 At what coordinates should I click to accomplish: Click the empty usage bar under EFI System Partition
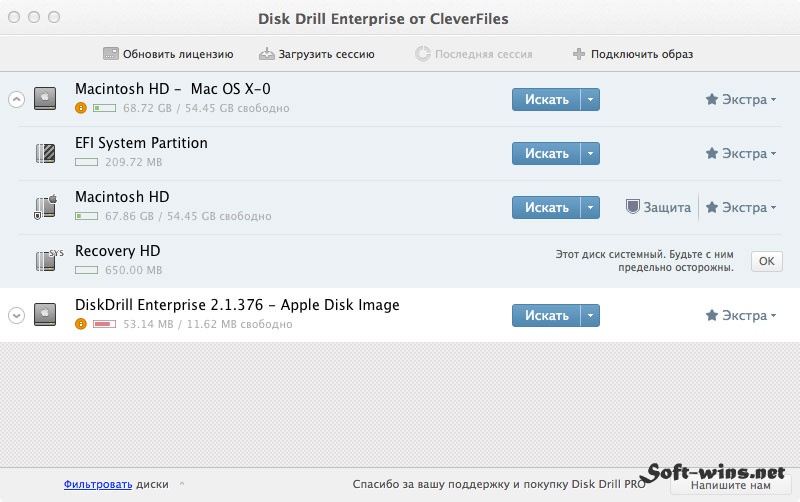coord(87,162)
